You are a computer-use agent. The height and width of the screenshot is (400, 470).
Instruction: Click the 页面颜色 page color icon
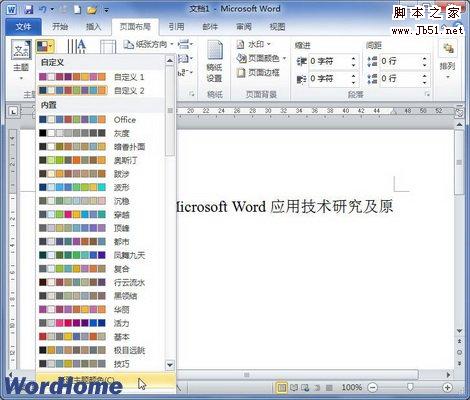click(241, 59)
